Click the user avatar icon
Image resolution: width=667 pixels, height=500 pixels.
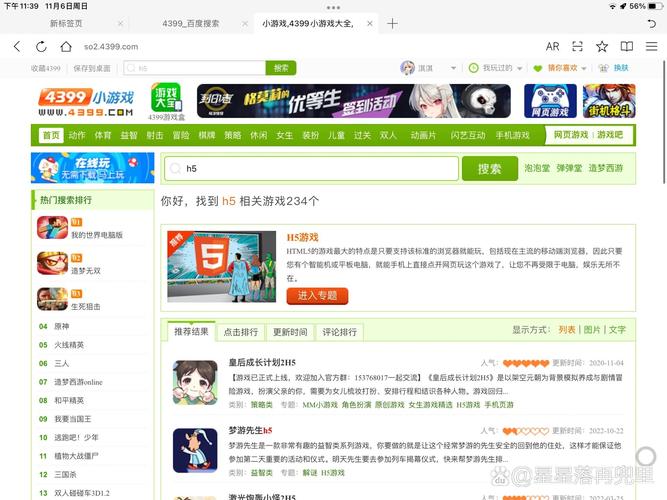coord(408,68)
